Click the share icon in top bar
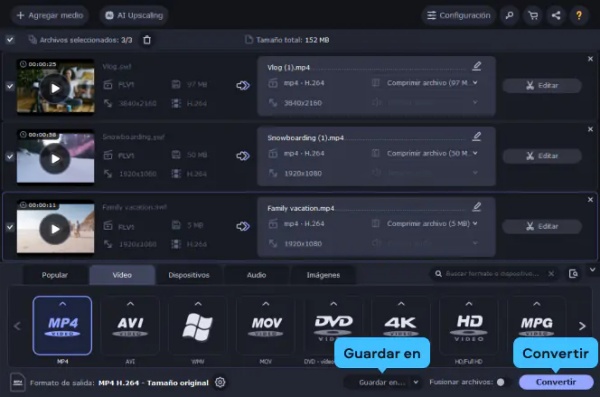This screenshot has width=600, height=397. [x=556, y=15]
